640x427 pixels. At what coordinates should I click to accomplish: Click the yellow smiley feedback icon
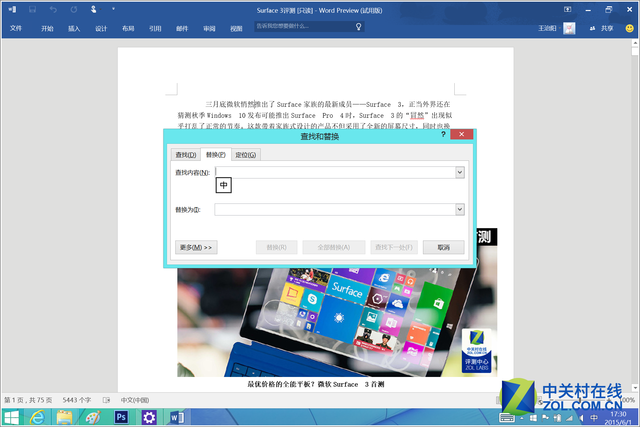point(630,28)
